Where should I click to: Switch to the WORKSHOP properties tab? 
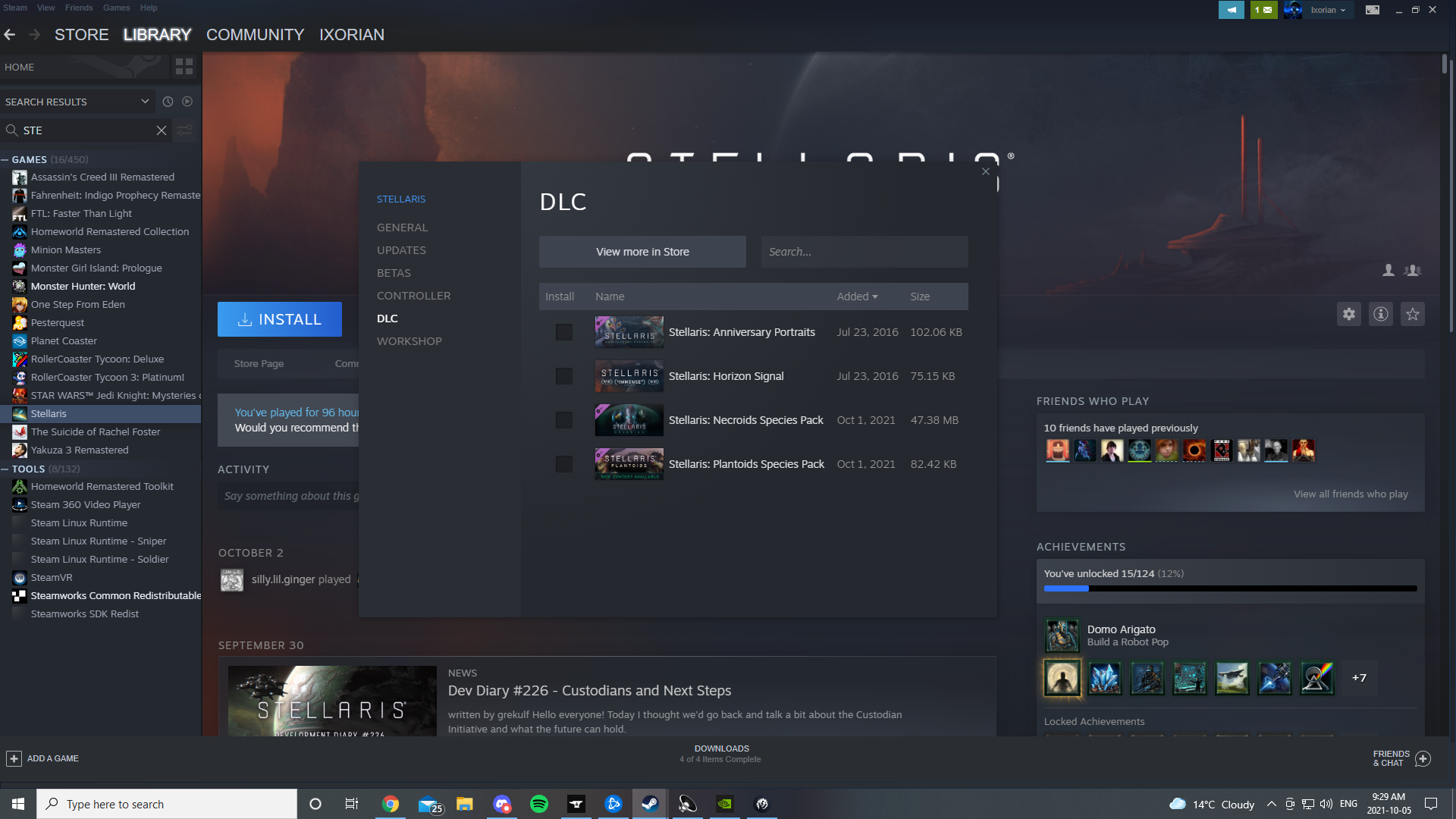(409, 341)
